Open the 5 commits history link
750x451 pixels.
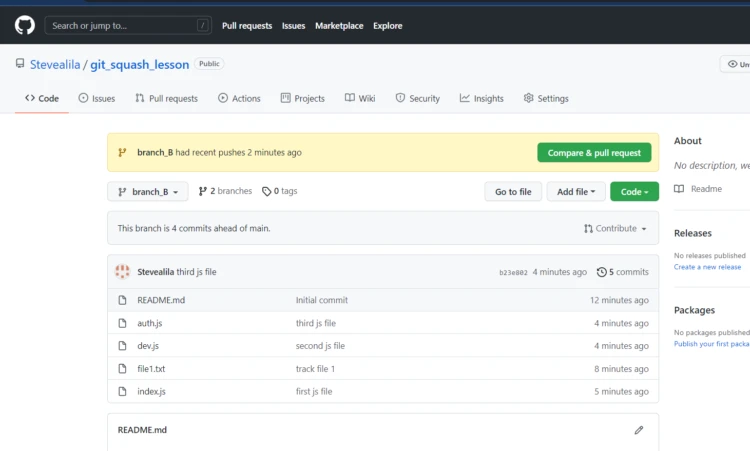point(622,272)
